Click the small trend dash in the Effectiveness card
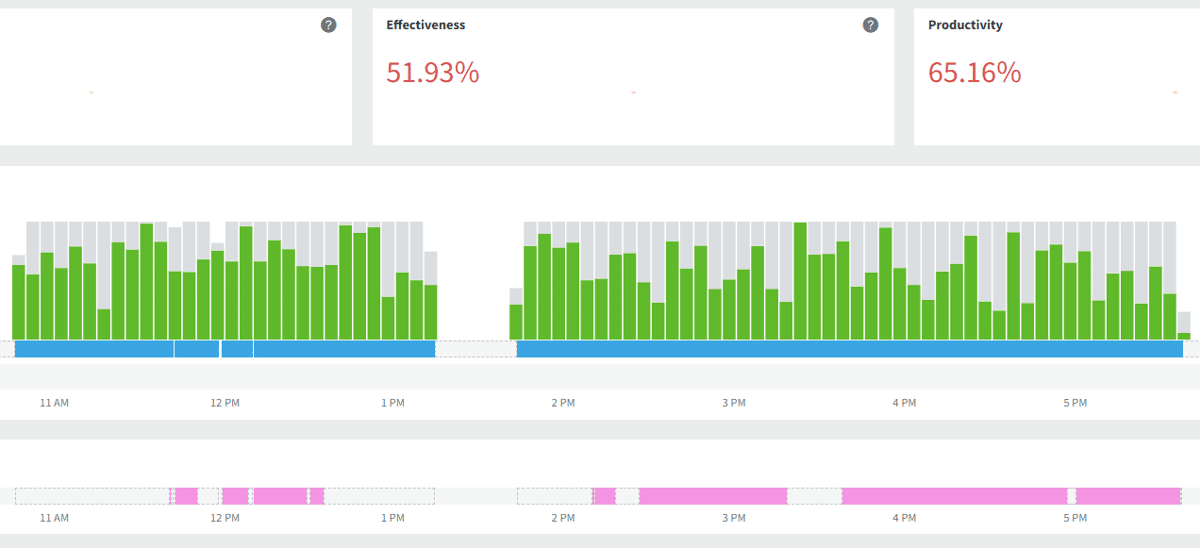 pyautogui.click(x=633, y=93)
